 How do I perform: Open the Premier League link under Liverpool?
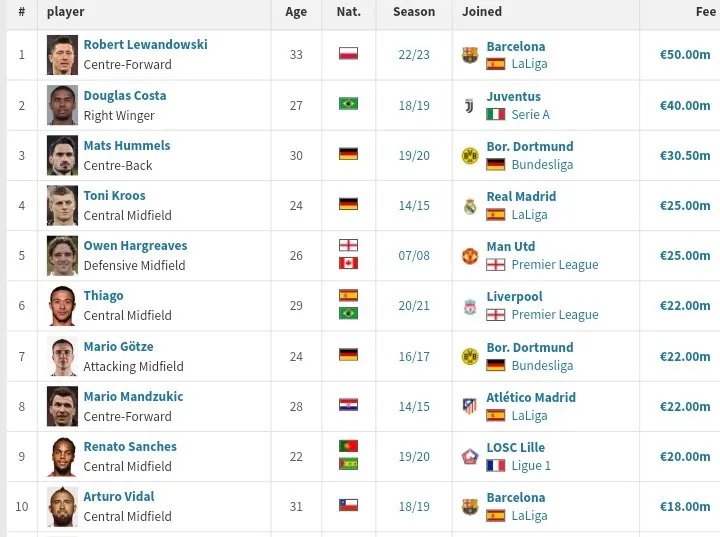554,315
